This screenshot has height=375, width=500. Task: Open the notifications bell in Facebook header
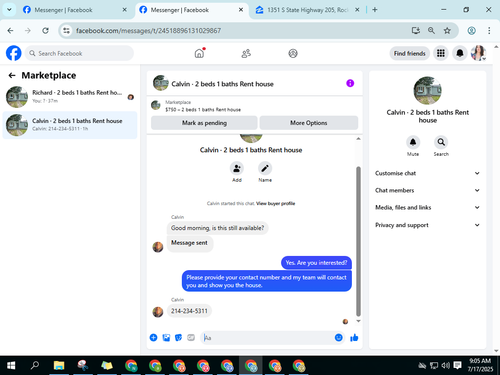tap(460, 53)
